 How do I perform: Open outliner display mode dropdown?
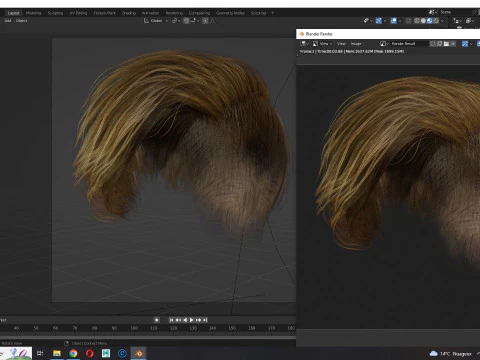[470, 21]
